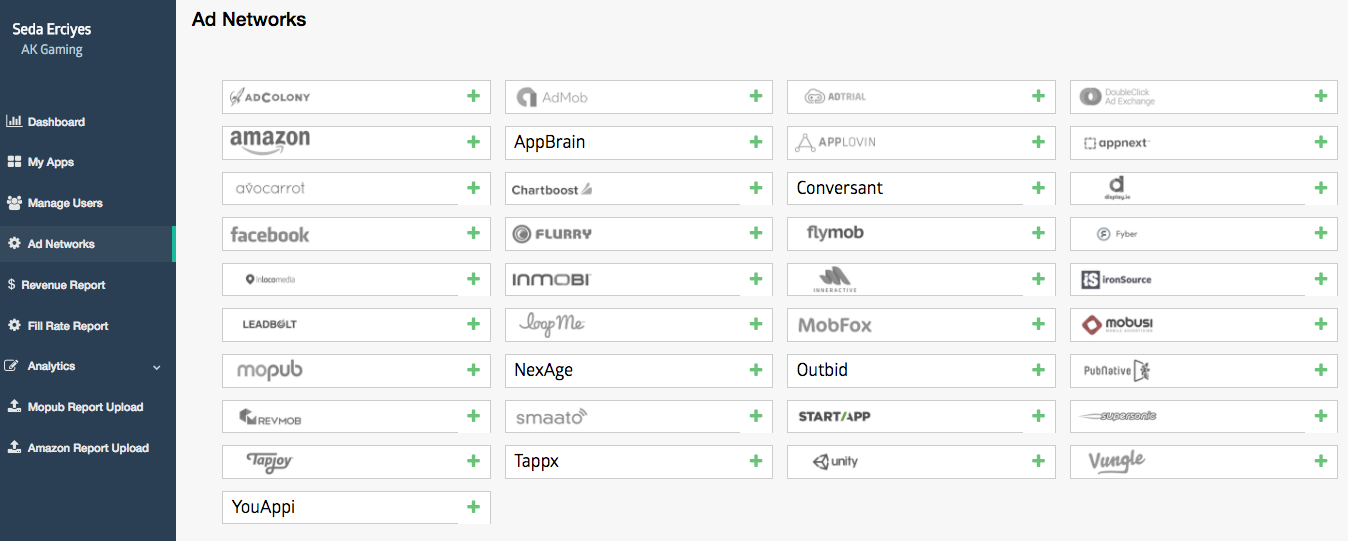Add MoPub network plus icon
1348x541 pixels.
(x=473, y=370)
